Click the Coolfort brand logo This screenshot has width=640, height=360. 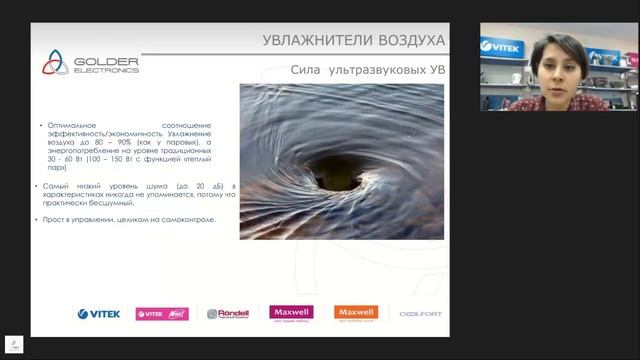[420, 314]
